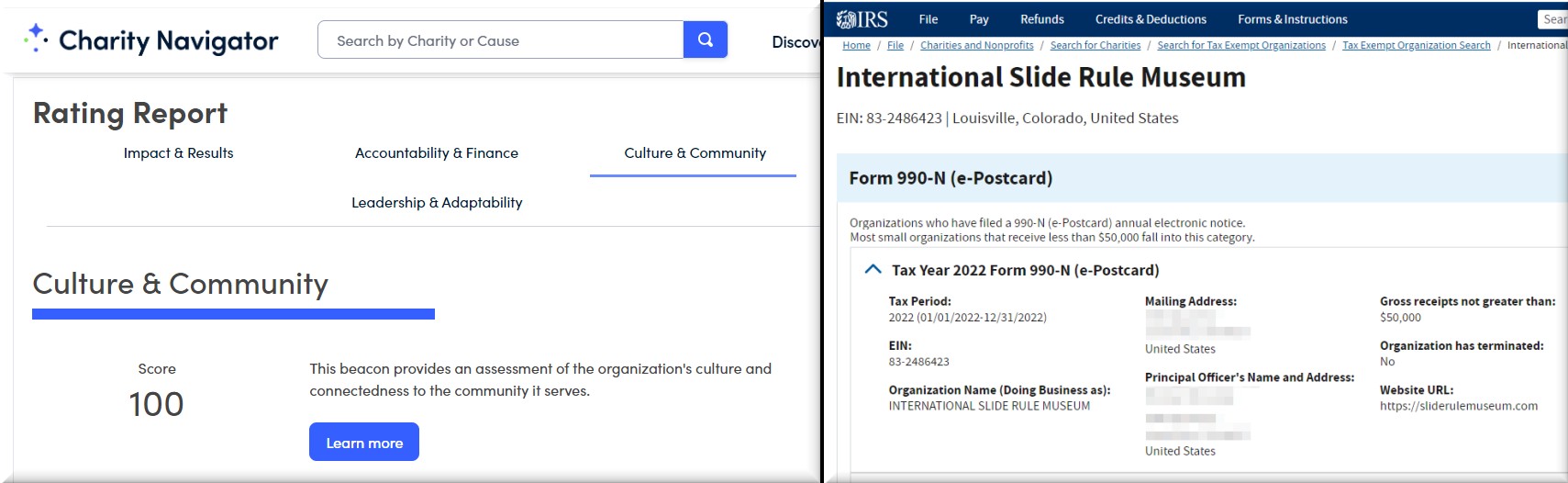The height and width of the screenshot is (483, 1568).
Task: Click Search for Tax Exempt Organizations breadcrumb
Action: (1240, 45)
